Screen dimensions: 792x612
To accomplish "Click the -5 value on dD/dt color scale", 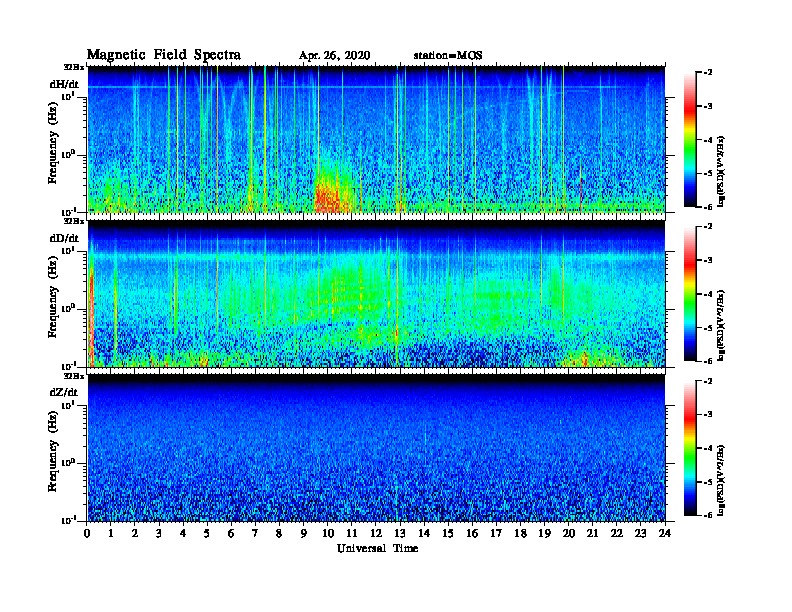I will point(708,328).
